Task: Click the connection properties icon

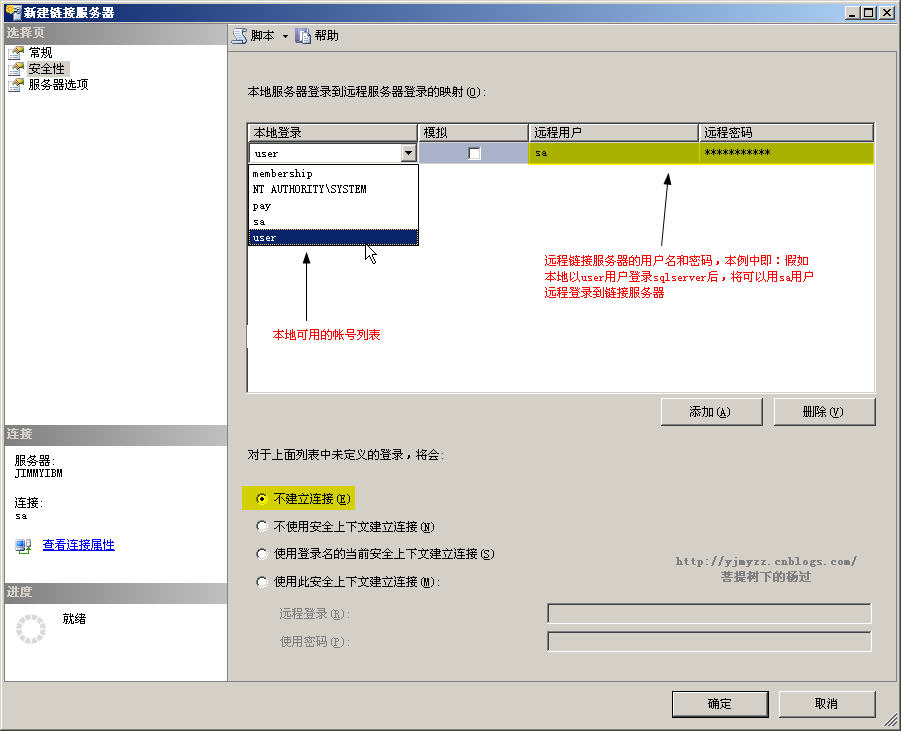Action: (24, 545)
